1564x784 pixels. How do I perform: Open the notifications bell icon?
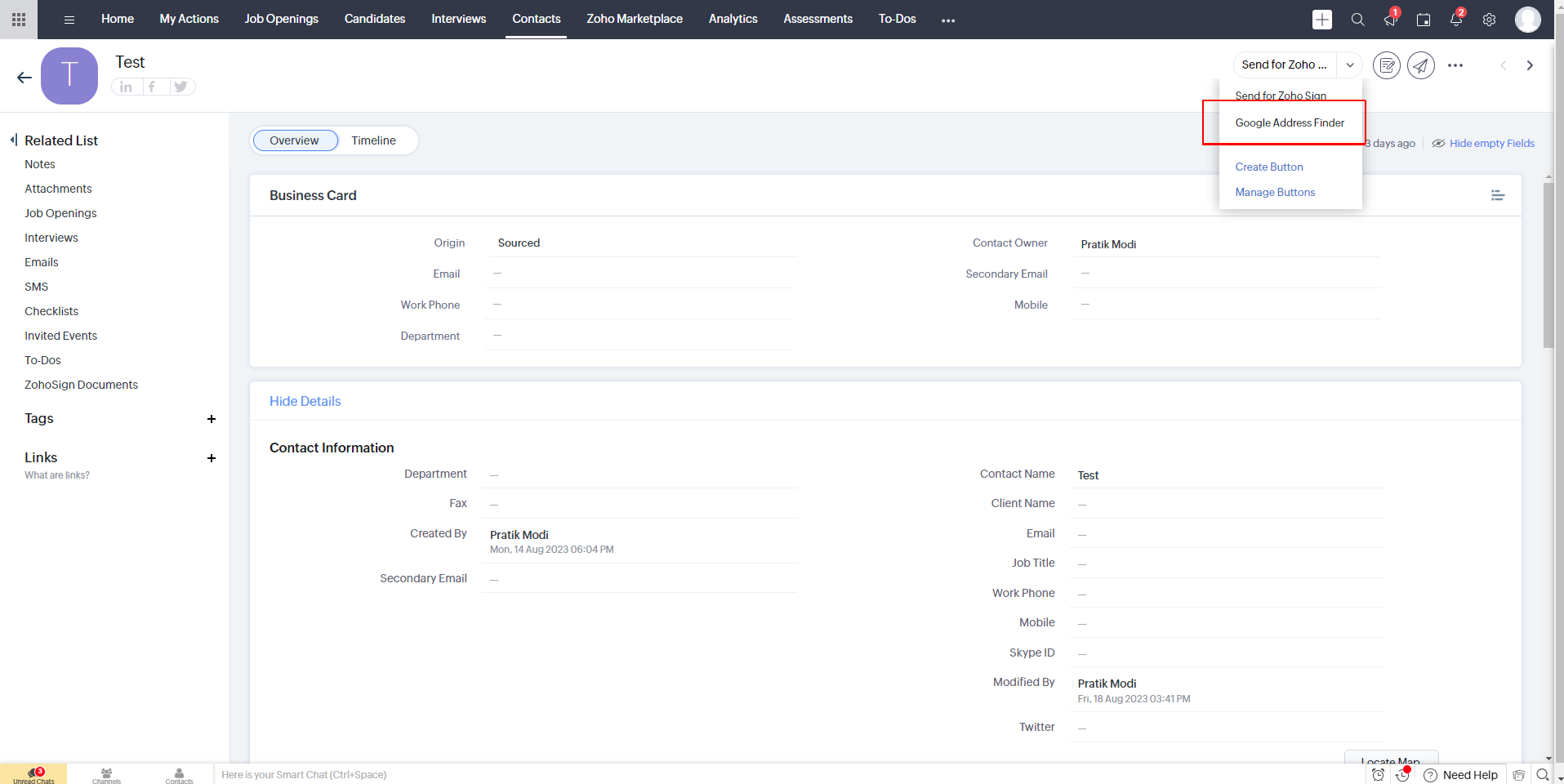[1456, 20]
